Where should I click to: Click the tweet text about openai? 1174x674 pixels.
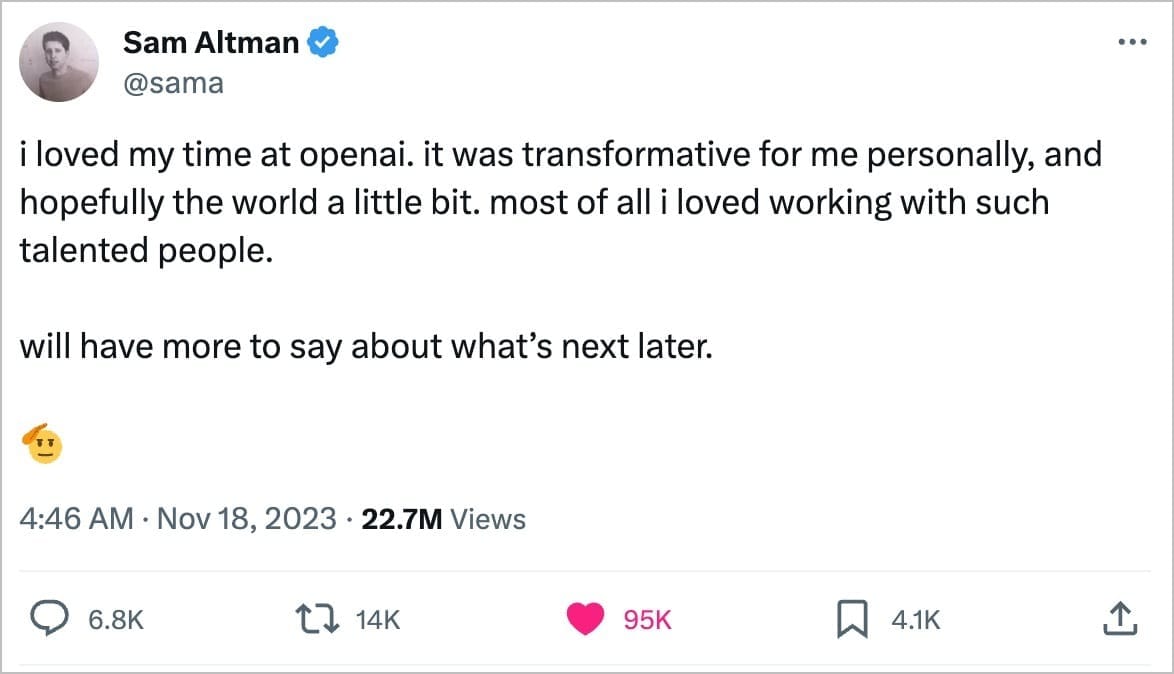click(x=560, y=202)
